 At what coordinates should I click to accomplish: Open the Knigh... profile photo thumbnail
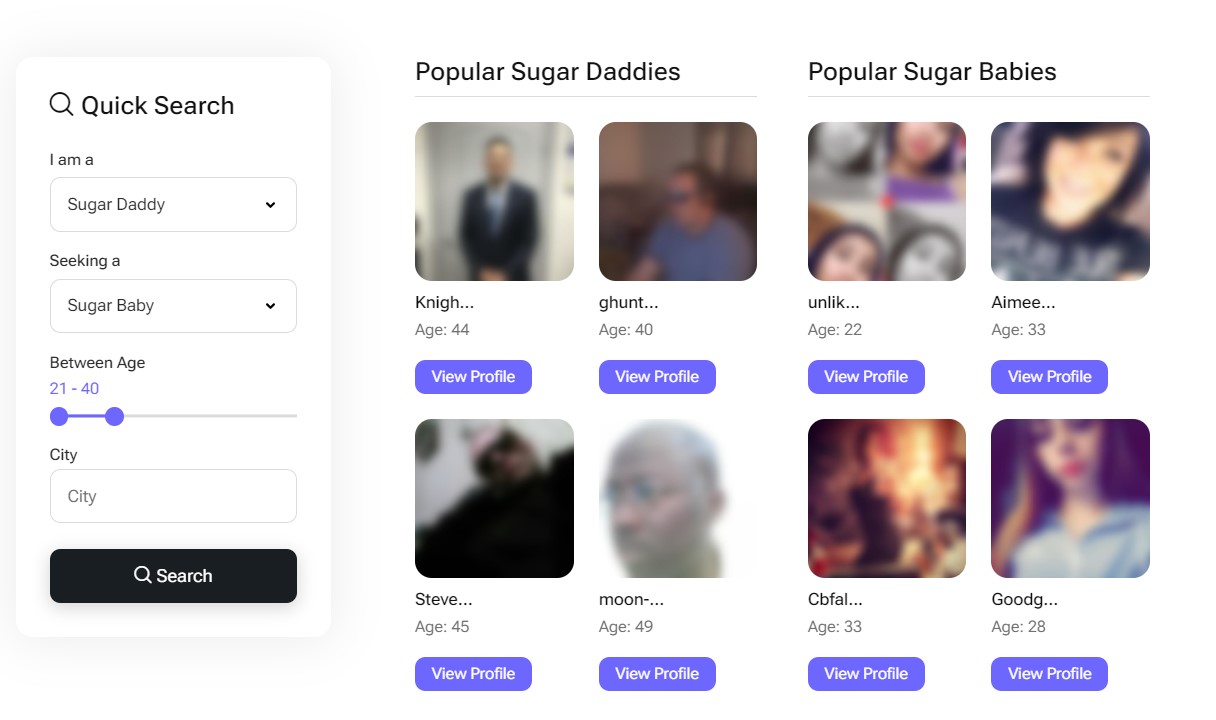494,201
